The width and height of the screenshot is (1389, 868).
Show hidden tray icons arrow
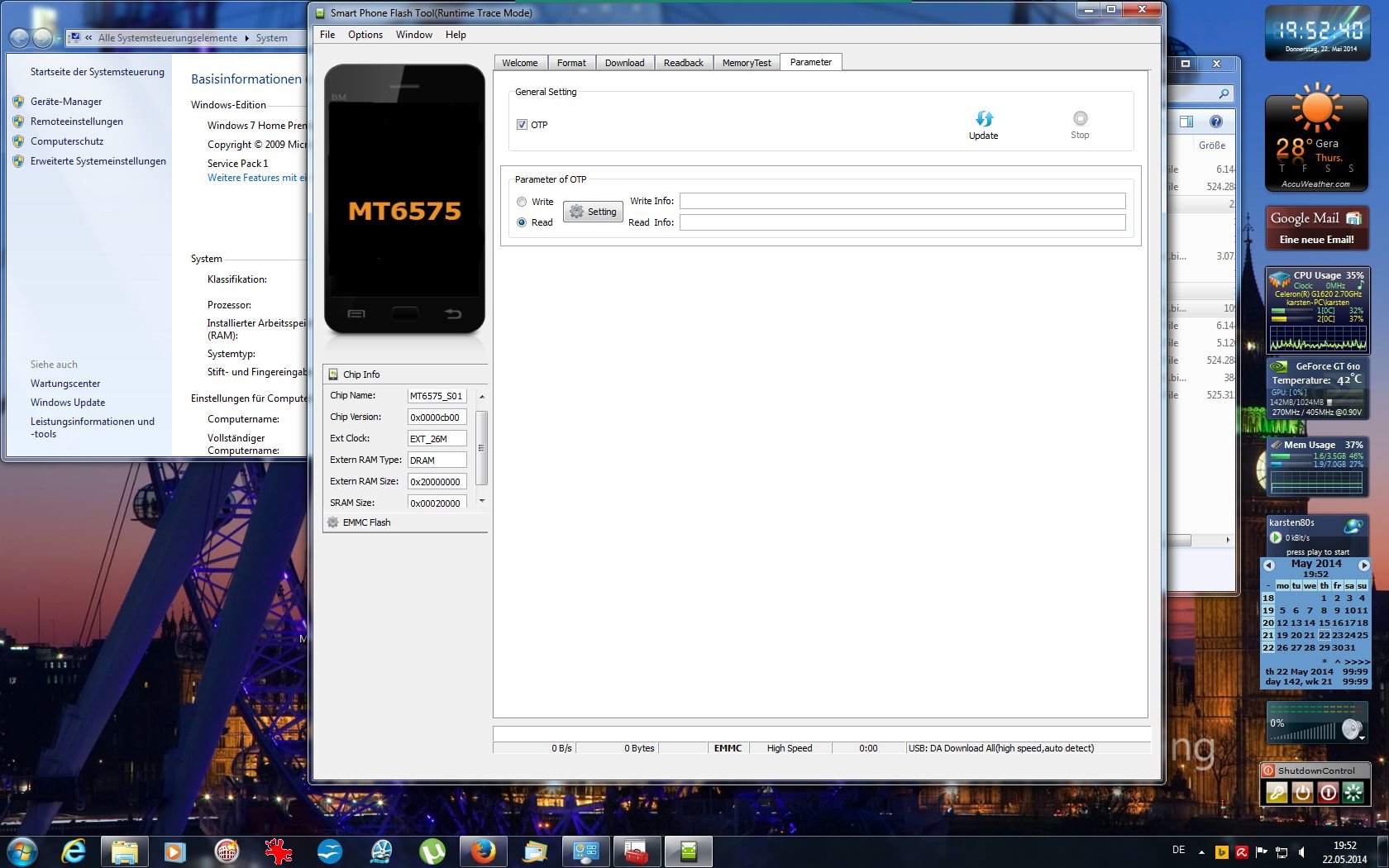1201,851
